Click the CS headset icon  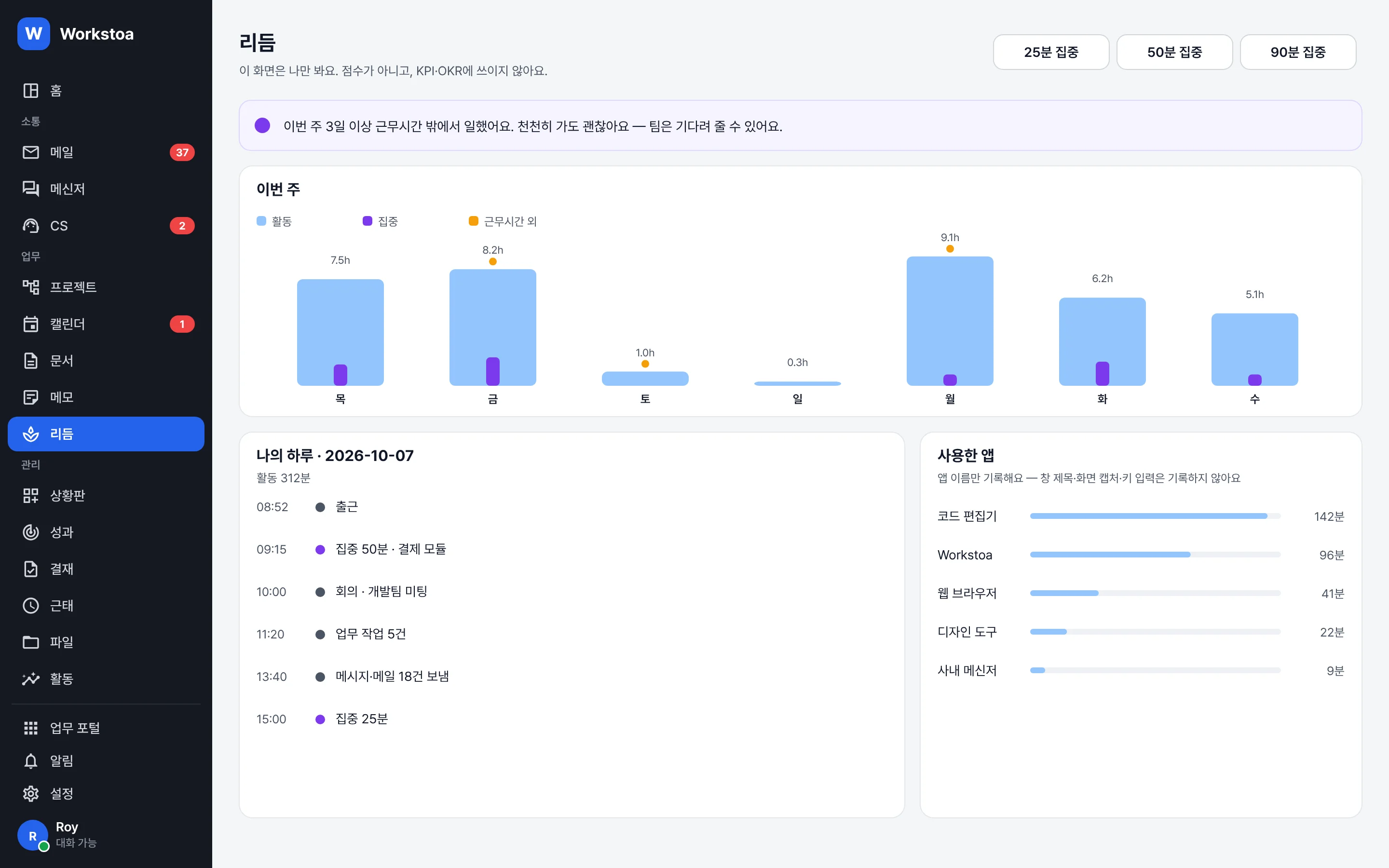[30, 226]
